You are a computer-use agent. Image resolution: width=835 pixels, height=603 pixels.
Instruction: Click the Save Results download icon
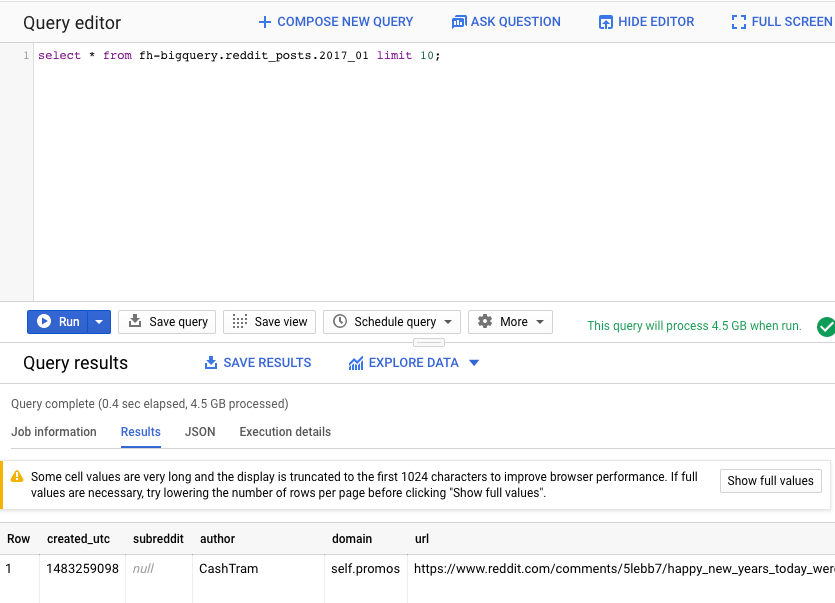[x=211, y=363]
